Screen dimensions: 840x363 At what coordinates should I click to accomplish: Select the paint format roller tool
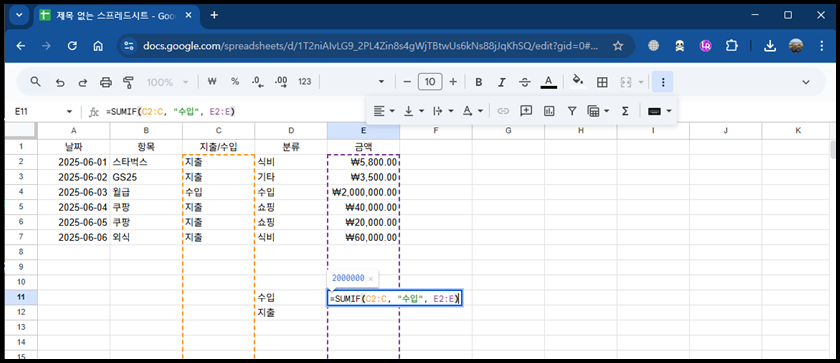(128, 82)
